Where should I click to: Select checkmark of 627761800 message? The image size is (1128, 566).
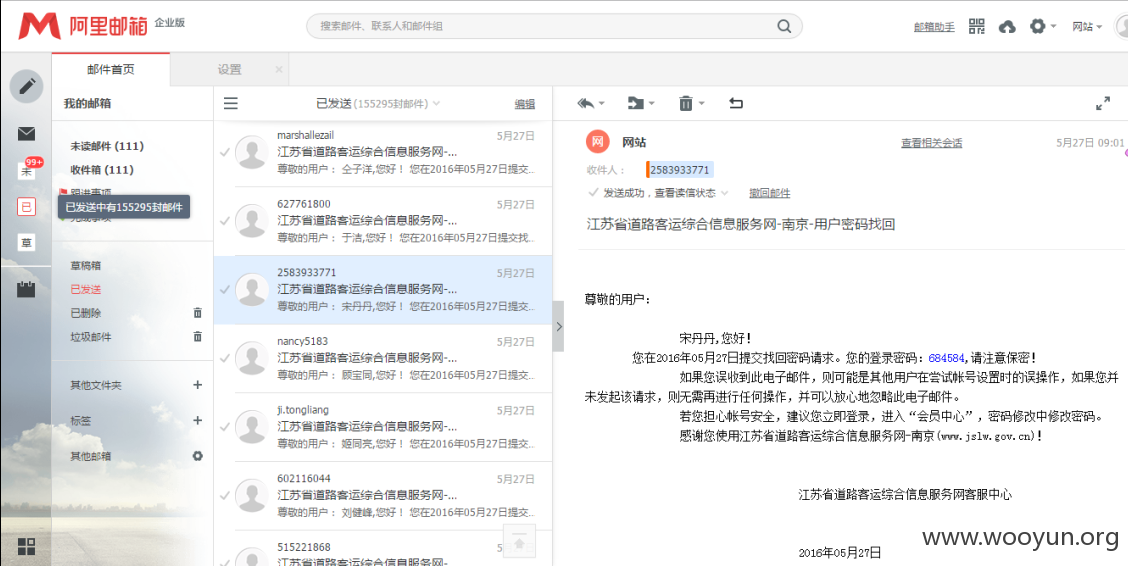(x=224, y=222)
